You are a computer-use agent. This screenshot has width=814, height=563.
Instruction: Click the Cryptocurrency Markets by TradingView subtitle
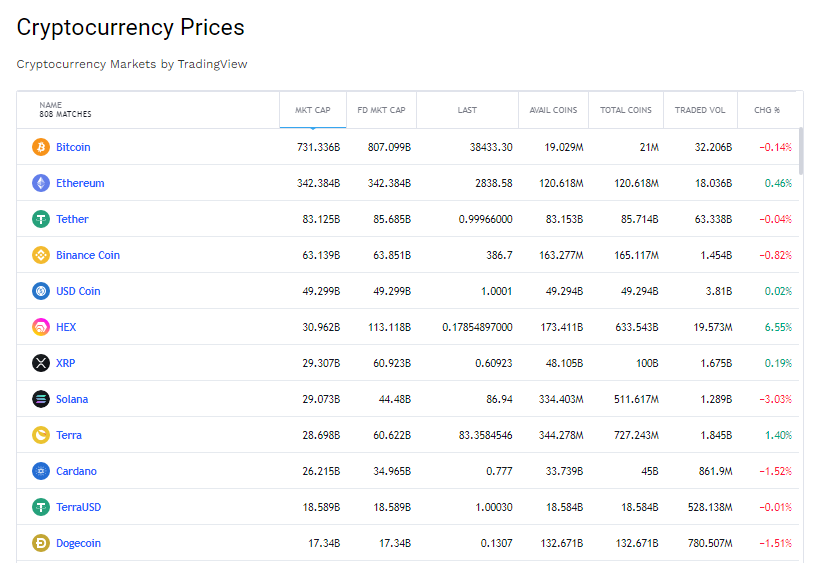pos(132,64)
